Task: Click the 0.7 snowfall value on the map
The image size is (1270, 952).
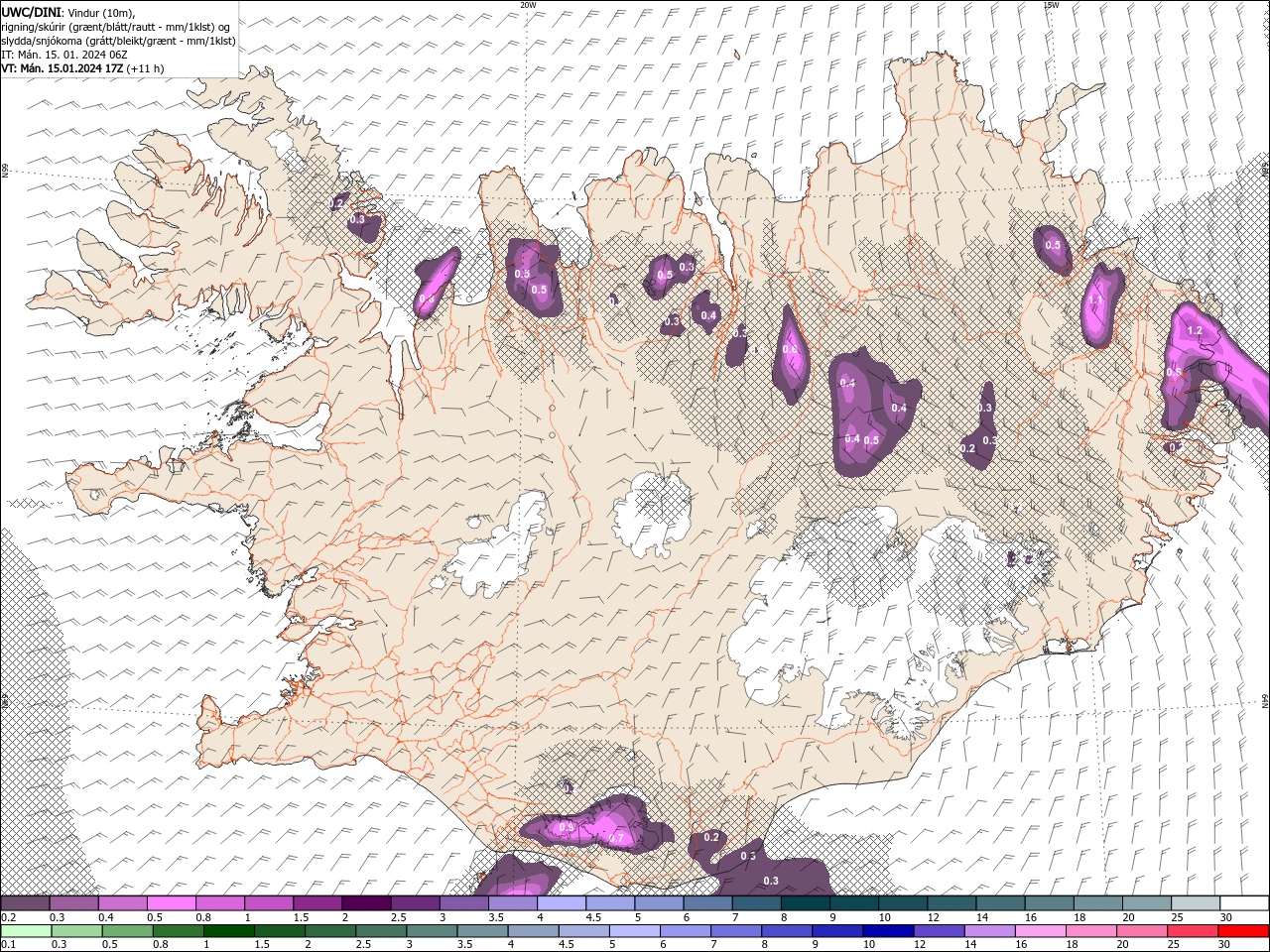Action: (x=616, y=839)
